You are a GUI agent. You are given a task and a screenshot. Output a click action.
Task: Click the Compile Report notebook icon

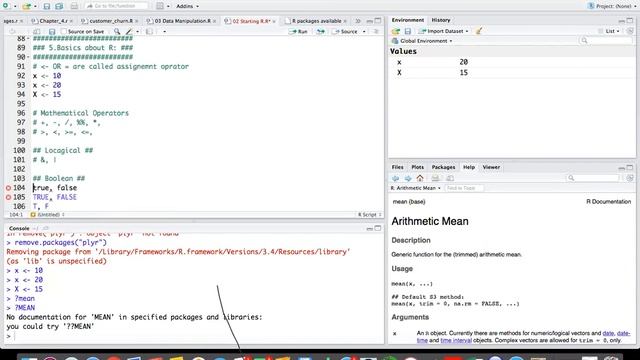149,31
